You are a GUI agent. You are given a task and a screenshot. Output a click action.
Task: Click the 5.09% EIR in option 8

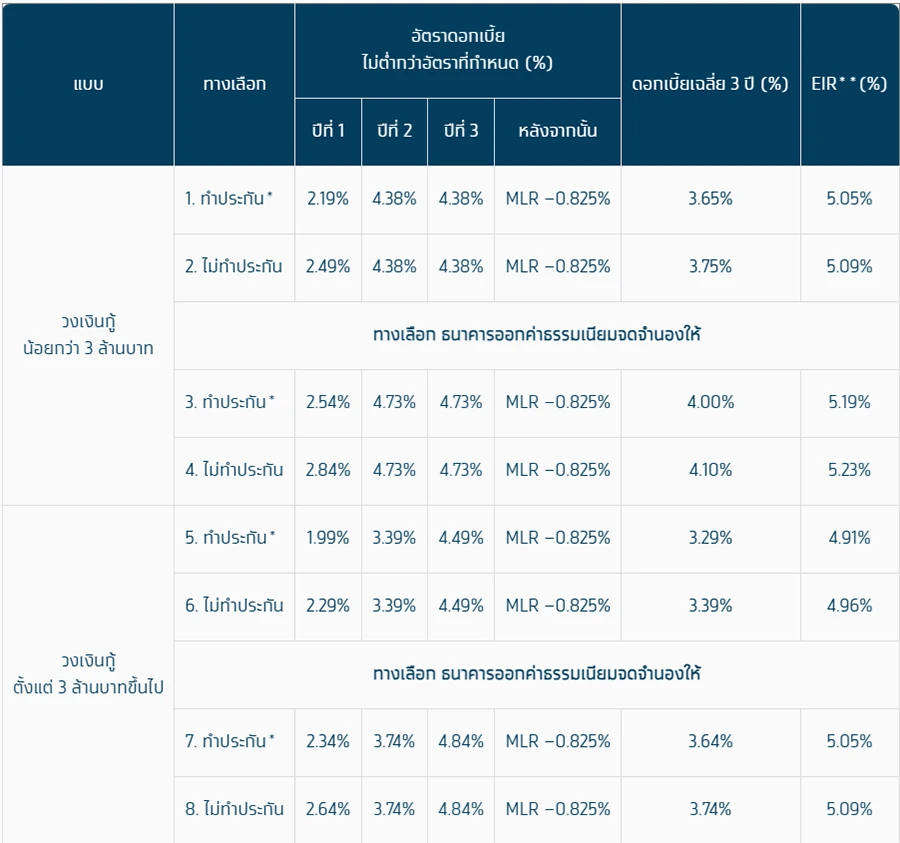coord(849,809)
